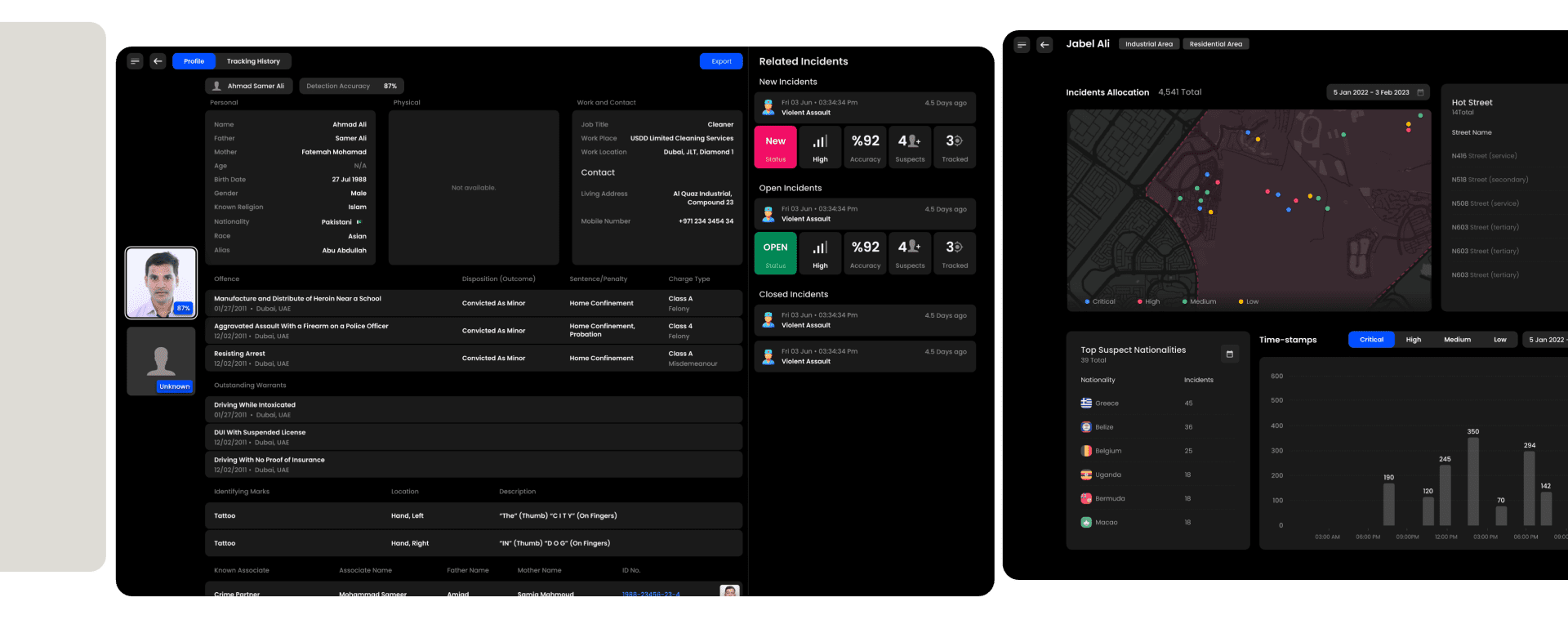This screenshot has width=1568, height=633.
Task: Click the calendar icon in Top Suspect Nationalities
Action: coord(1229,354)
